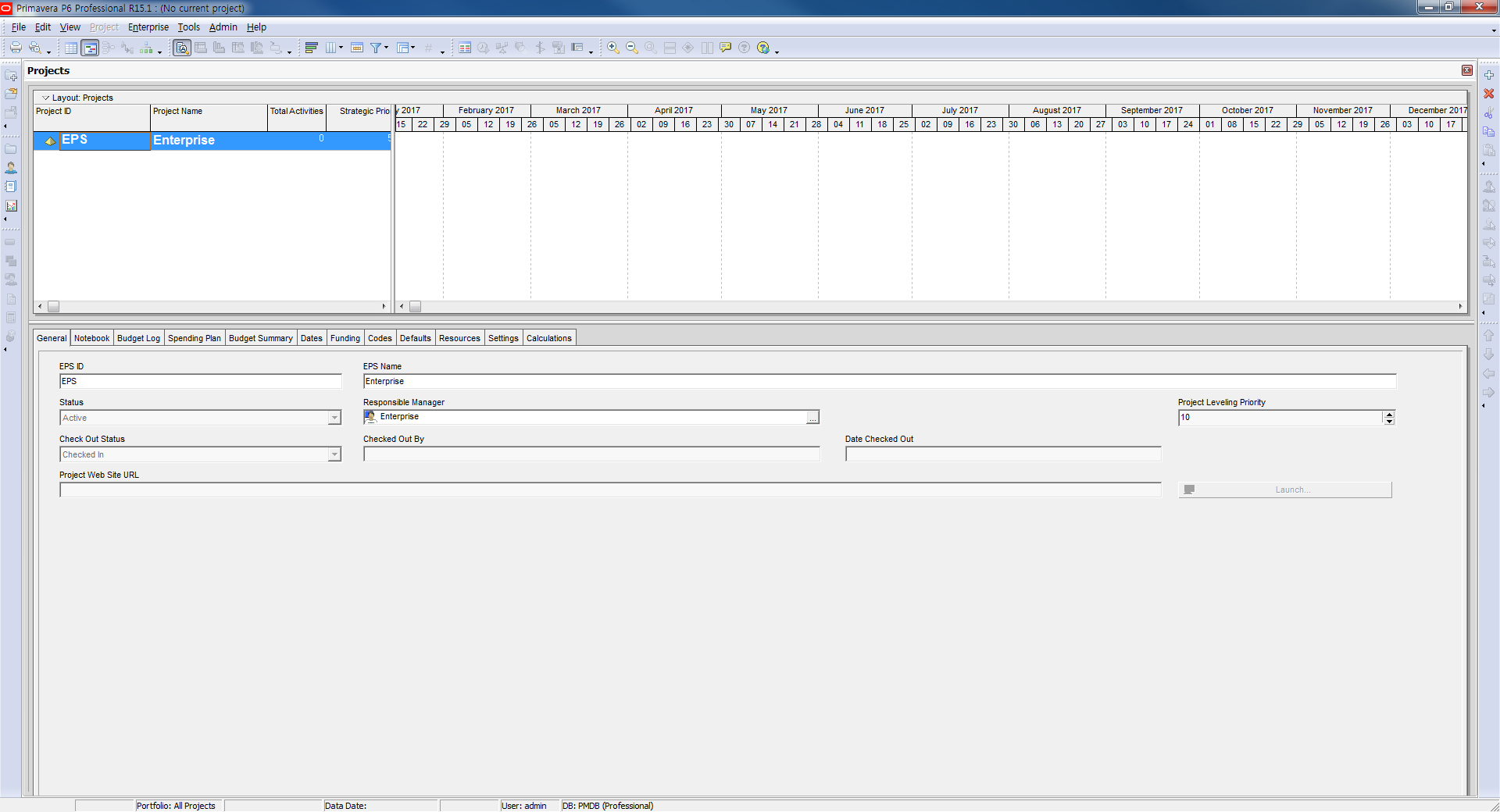The image size is (1500, 812).
Task: Toggle the Gantt Chart view
Action: tap(90, 48)
